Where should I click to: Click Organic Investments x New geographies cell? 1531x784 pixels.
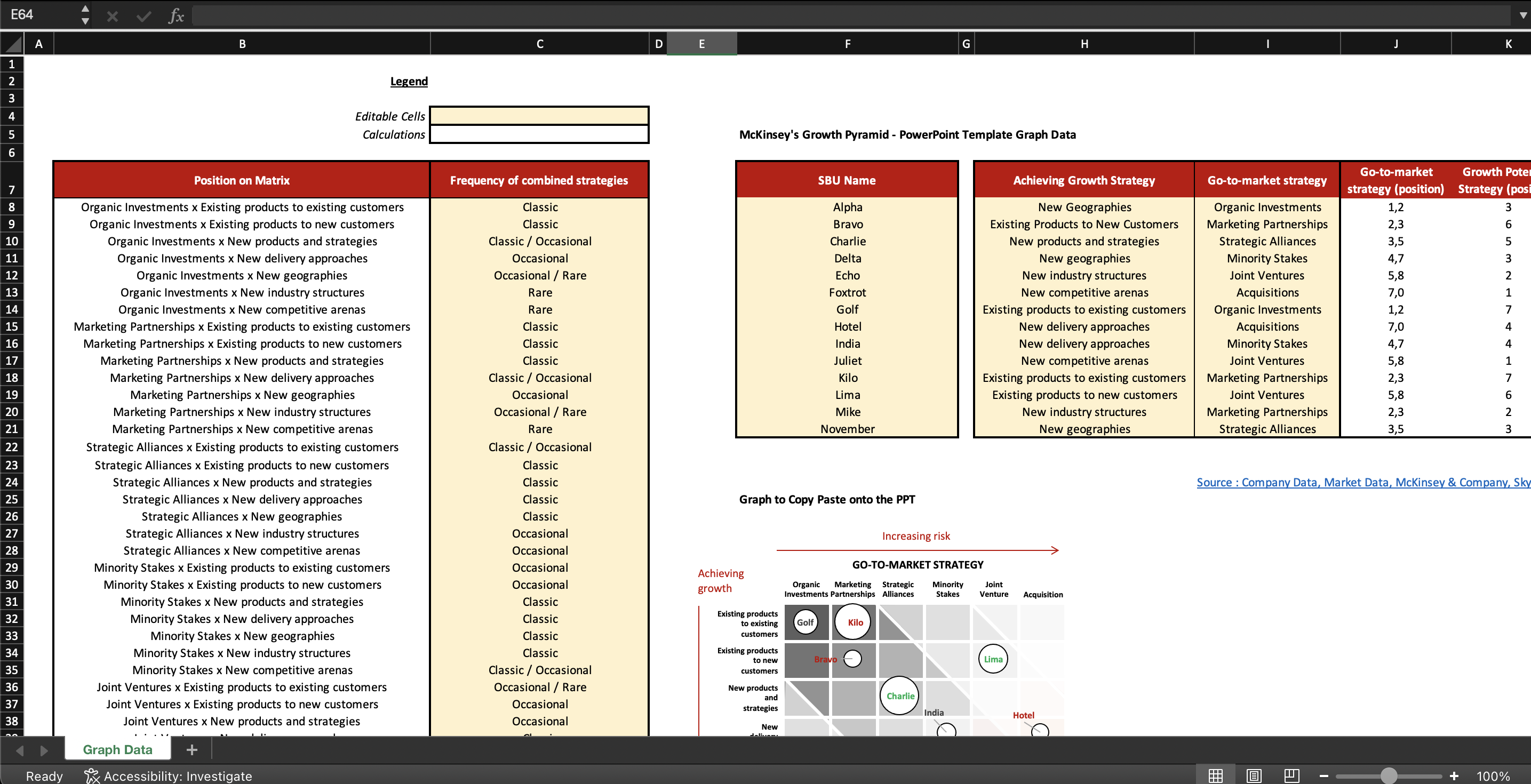click(242, 275)
